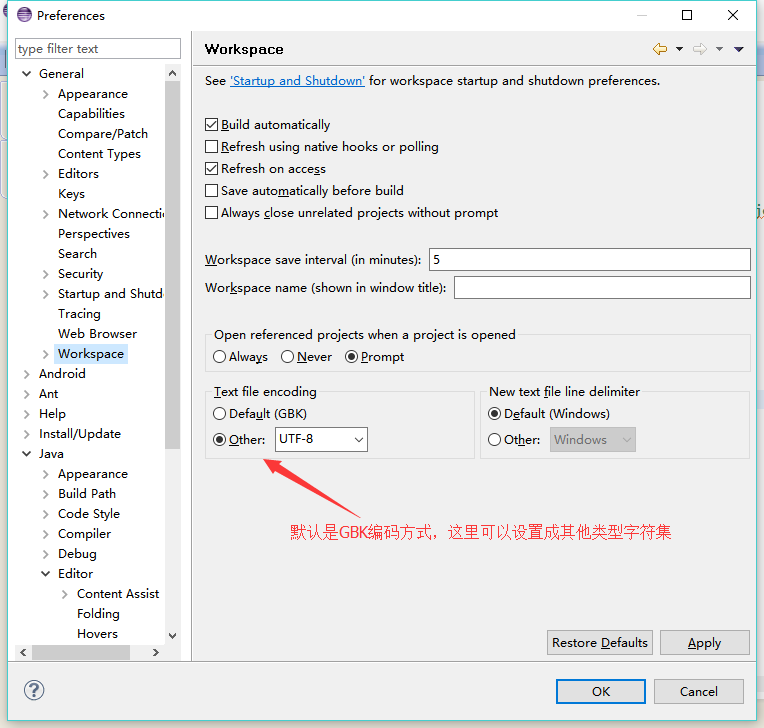Screen dimensions: 764x728
Task: Select Always for opening referenced projects
Action: [220, 357]
